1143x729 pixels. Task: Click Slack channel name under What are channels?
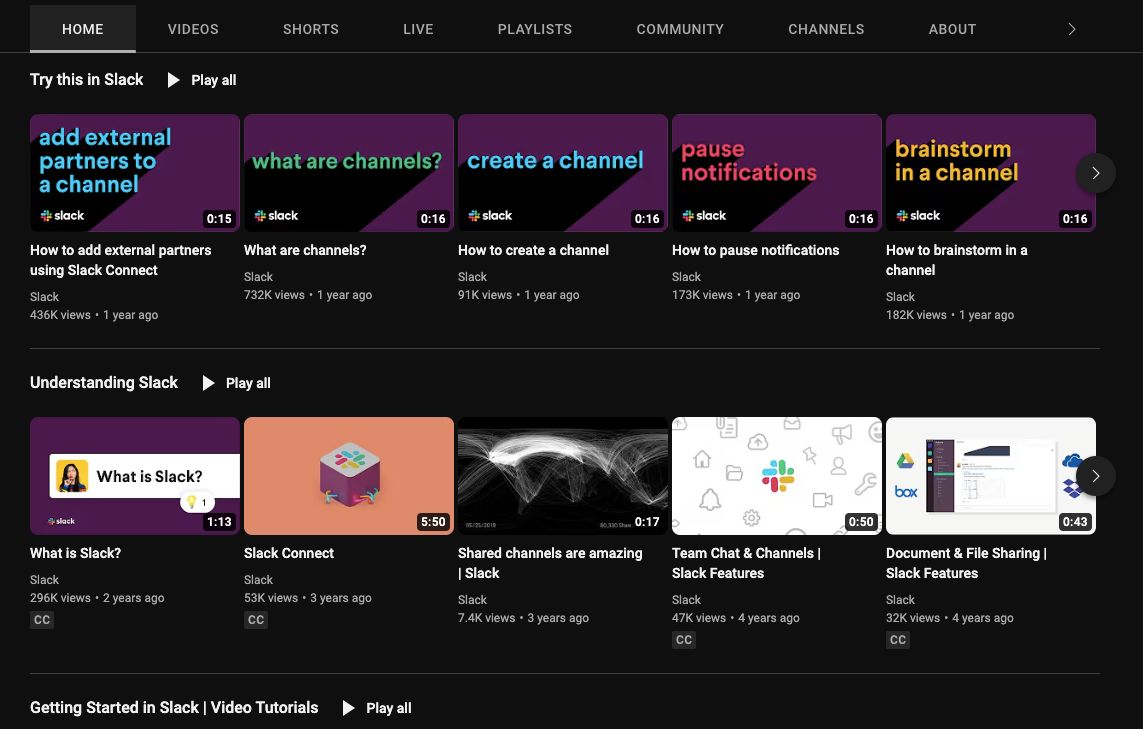click(x=258, y=277)
